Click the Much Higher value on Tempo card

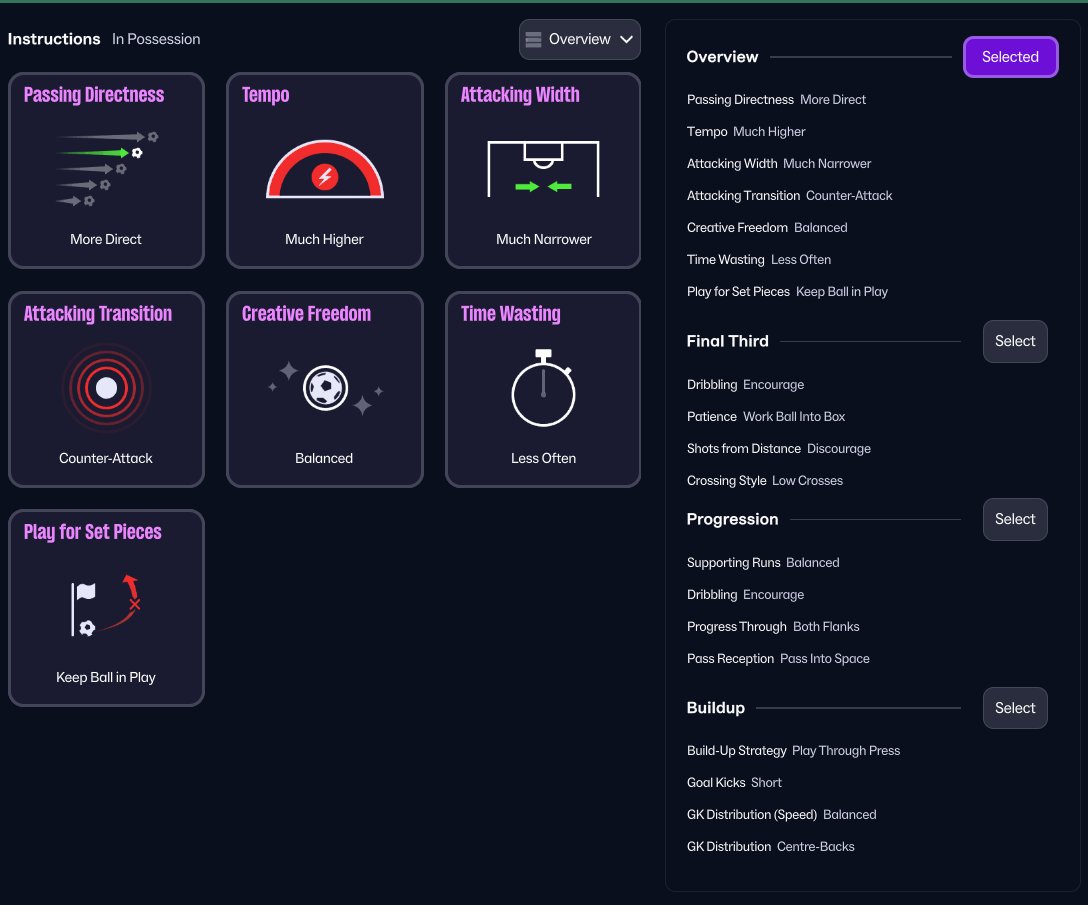[x=324, y=239]
